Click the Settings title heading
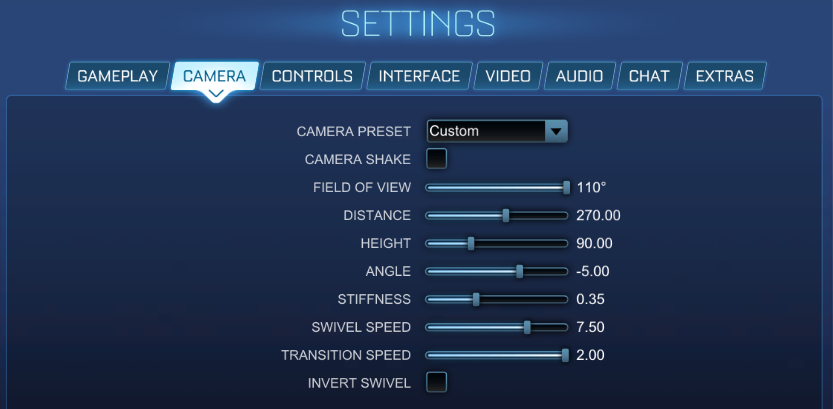This screenshot has width=833, height=409. (417, 24)
